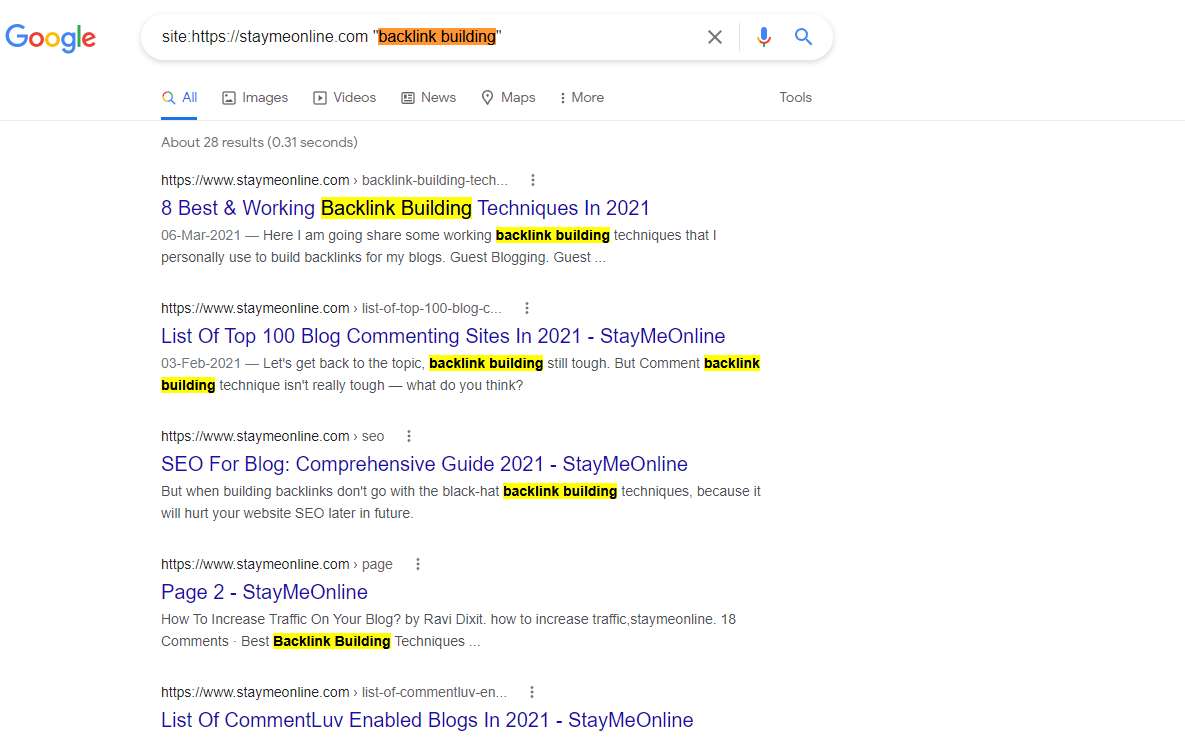Switch to the Maps tab
The height and width of the screenshot is (739, 1185).
[x=508, y=97]
